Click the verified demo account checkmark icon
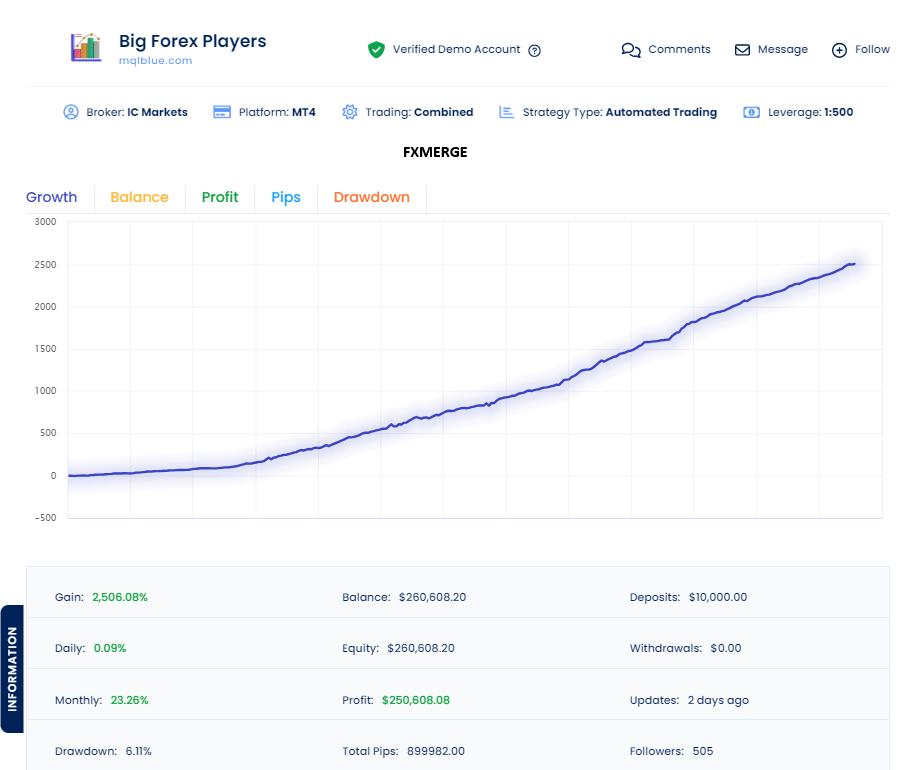The height and width of the screenshot is (770, 917). coord(376,49)
